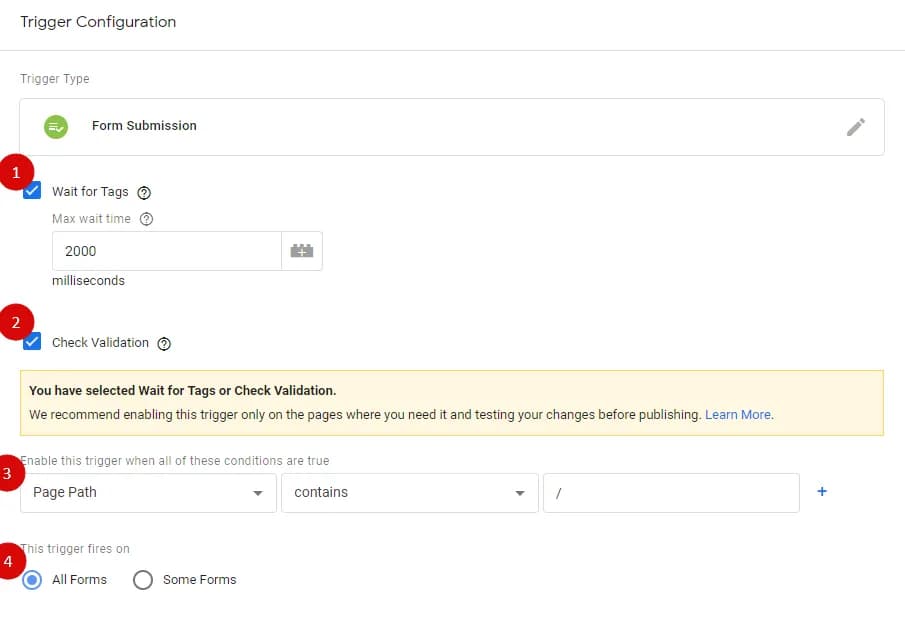The image size is (905, 623).
Task: Open the Check Validation help tooltip
Action: click(x=163, y=342)
